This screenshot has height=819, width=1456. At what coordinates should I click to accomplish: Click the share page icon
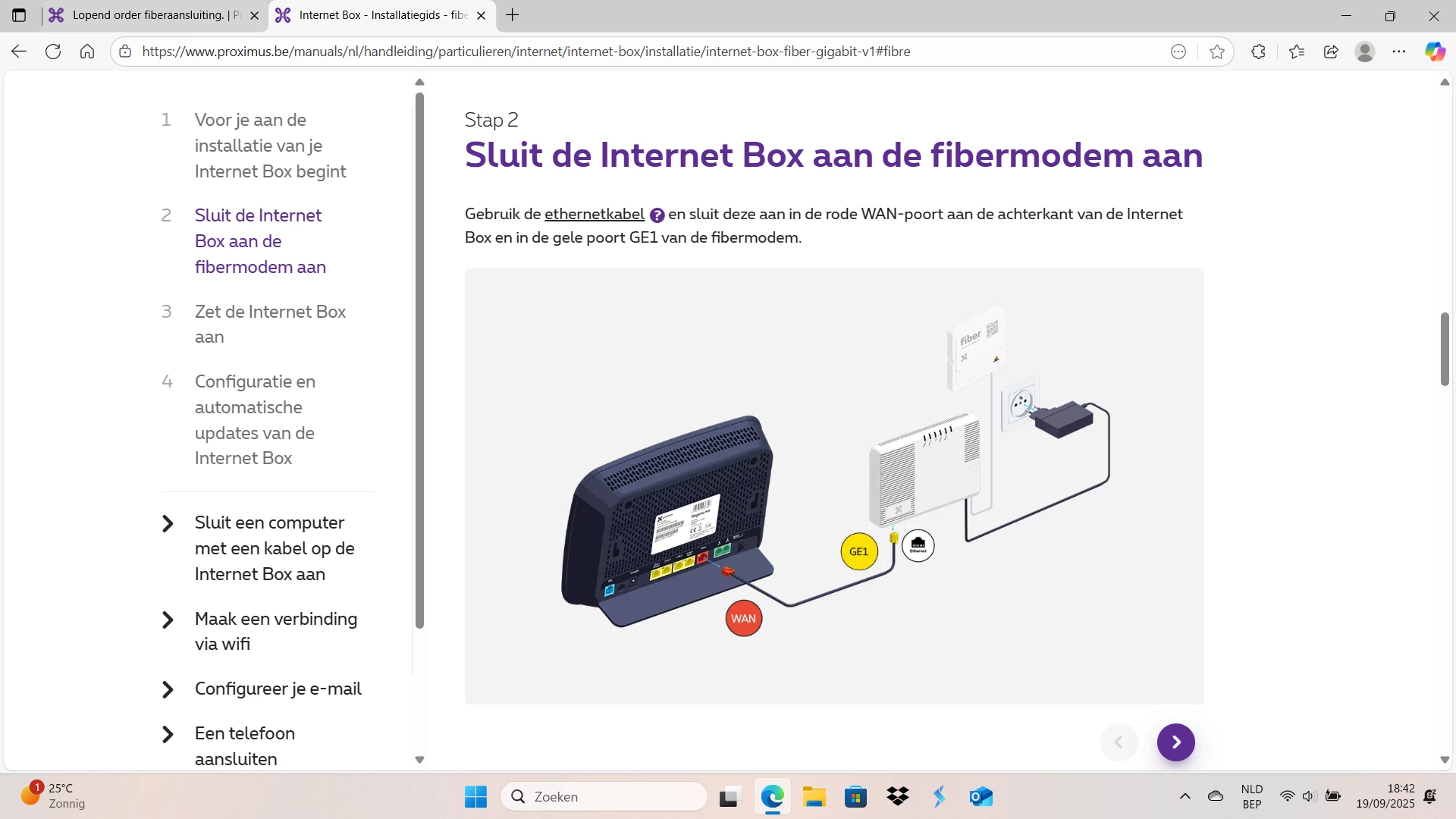coord(1331,52)
